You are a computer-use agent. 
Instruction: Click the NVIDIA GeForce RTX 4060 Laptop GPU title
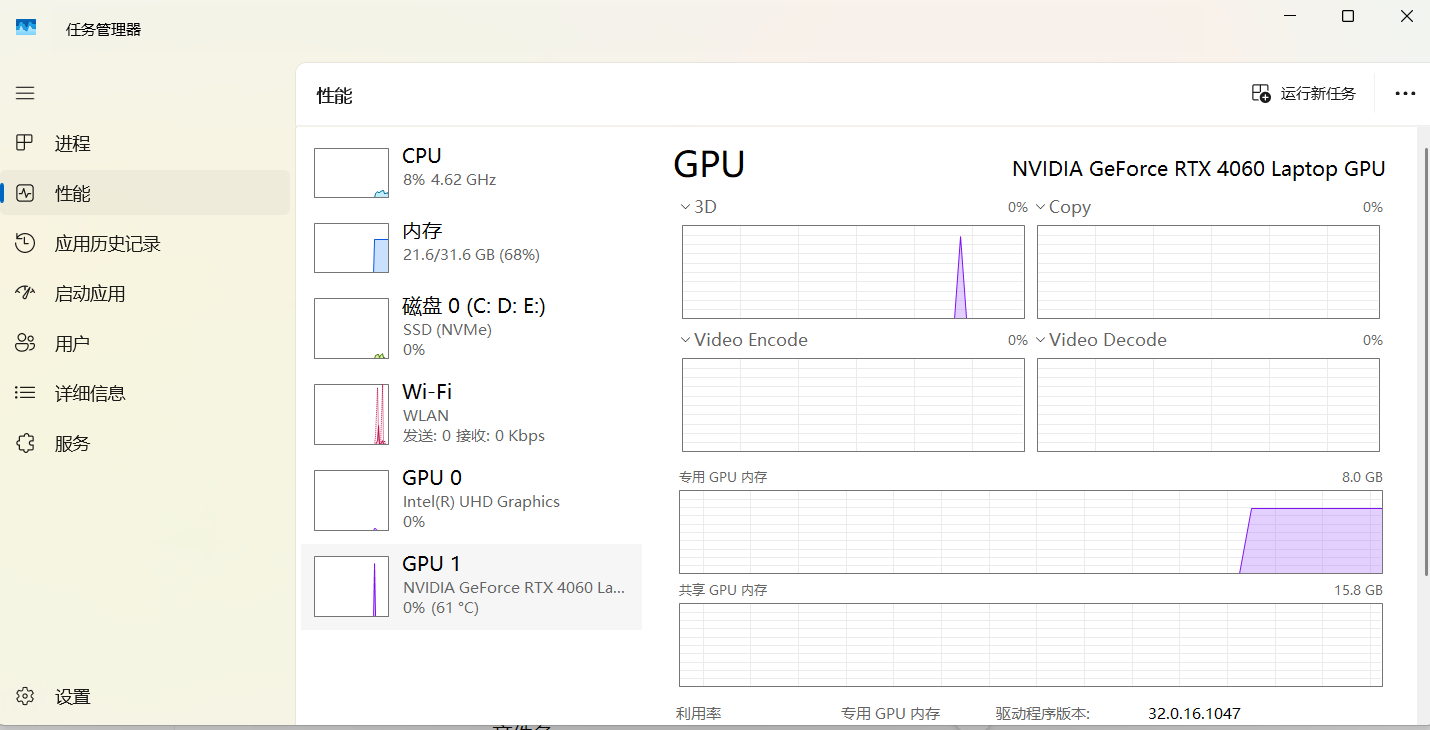1198,169
